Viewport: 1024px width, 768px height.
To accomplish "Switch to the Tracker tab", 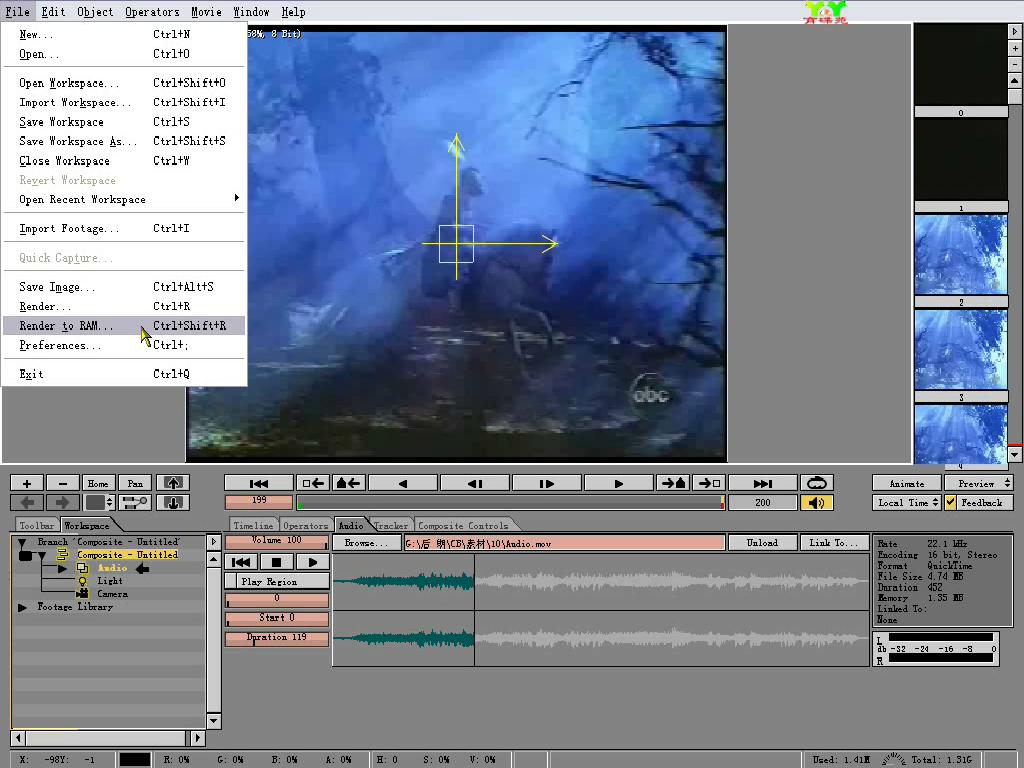I will (x=391, y=525).
